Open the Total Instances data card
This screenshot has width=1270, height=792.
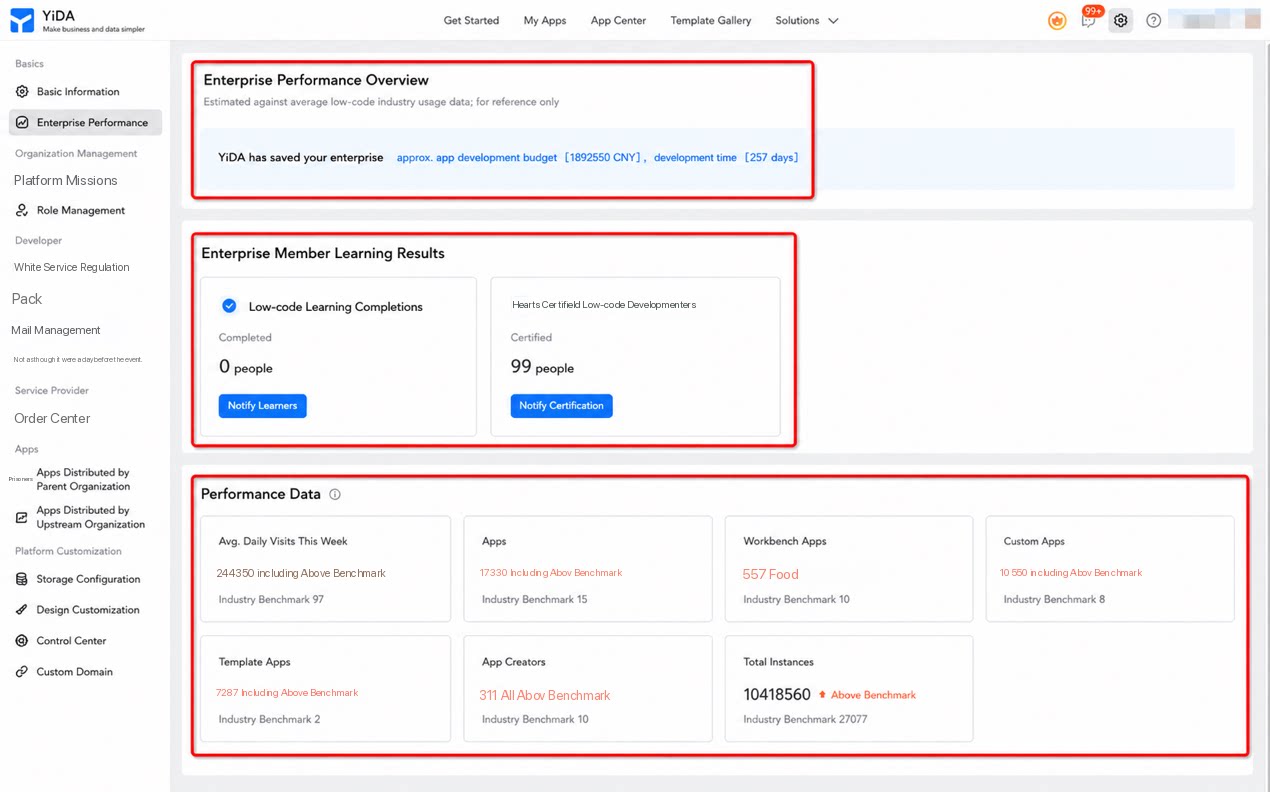[849, 689]
